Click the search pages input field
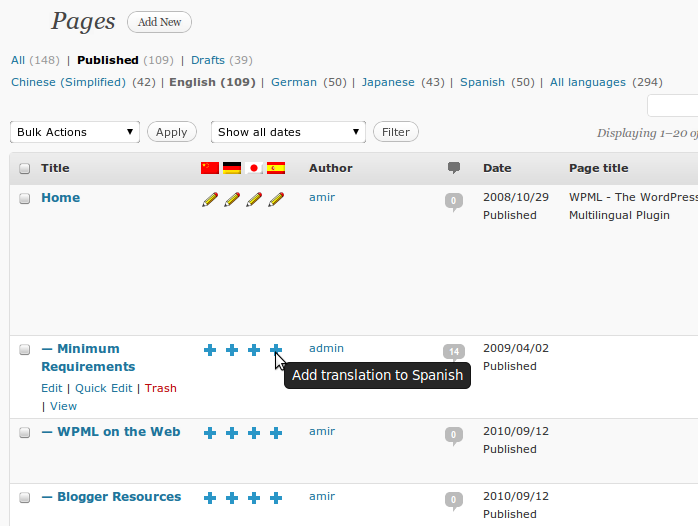Screen dimensions: 698x526 (x=673, y=106)
